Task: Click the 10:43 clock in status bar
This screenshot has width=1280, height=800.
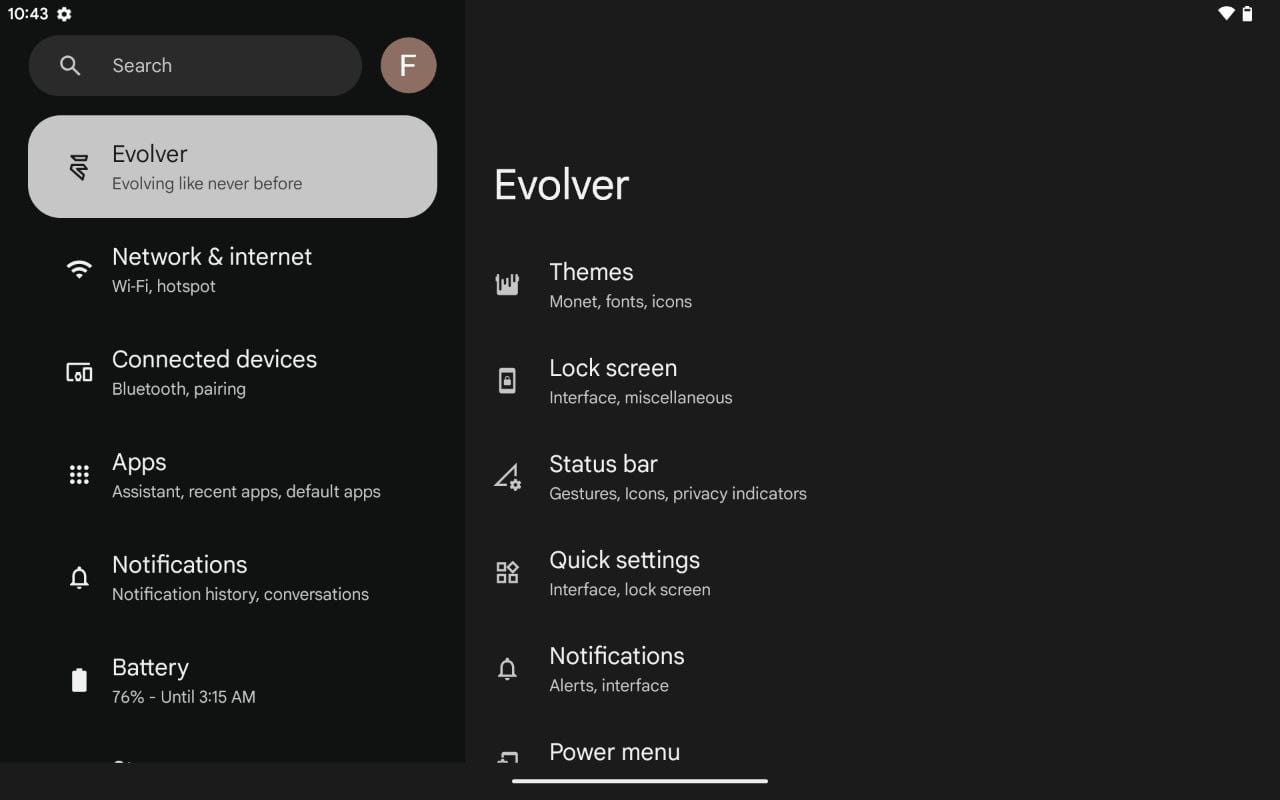Action: coord(28,14)
